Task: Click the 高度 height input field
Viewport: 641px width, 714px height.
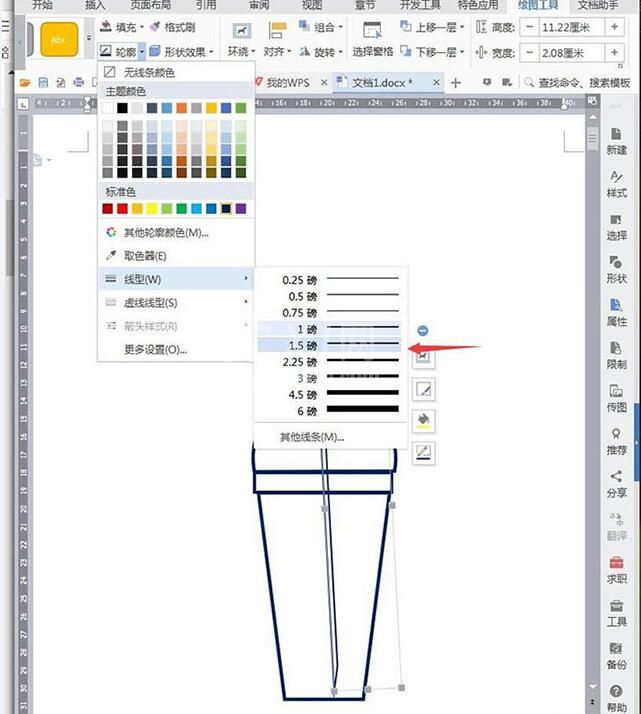Action: click(572, 27)
